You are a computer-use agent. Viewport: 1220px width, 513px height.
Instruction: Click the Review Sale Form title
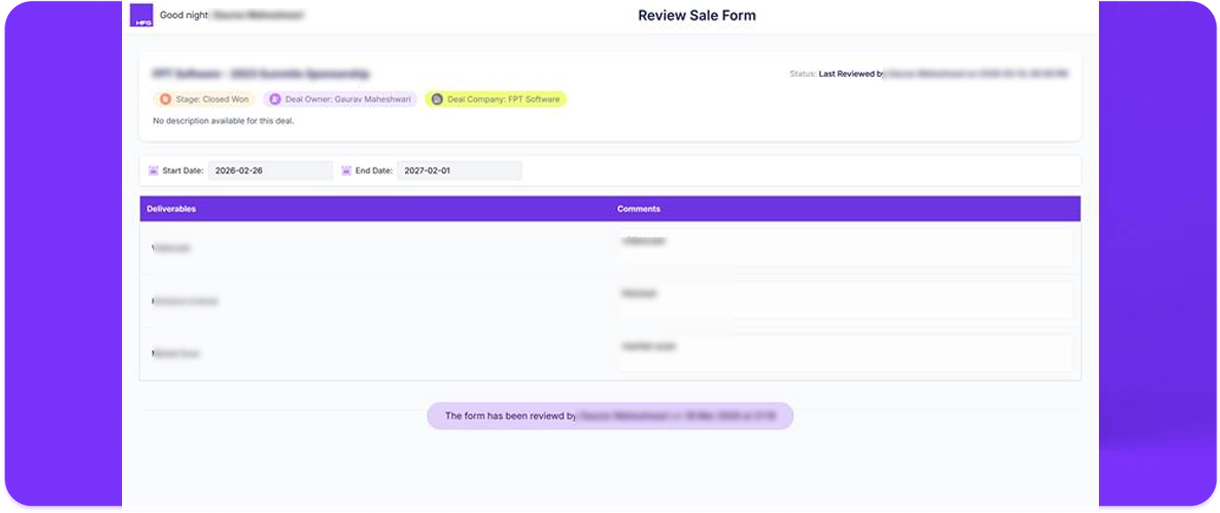[697, 15]
